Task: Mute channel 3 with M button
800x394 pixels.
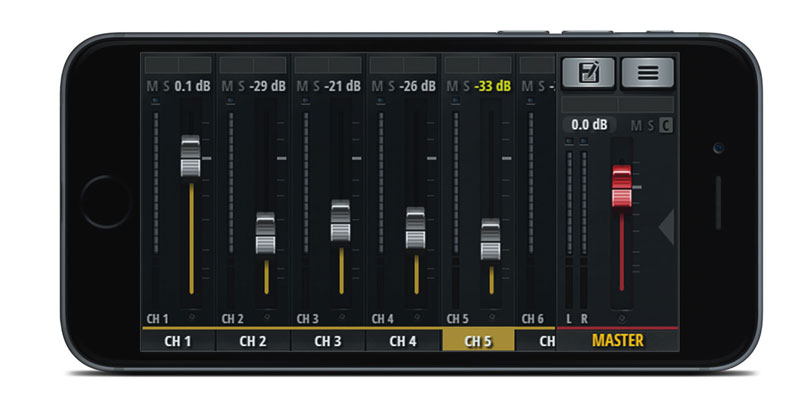Action: [302, 86]
